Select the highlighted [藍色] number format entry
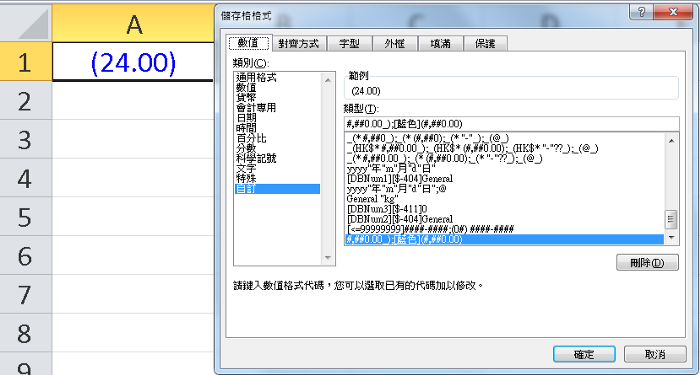The image size is (700, 375). tap(504, 240)
